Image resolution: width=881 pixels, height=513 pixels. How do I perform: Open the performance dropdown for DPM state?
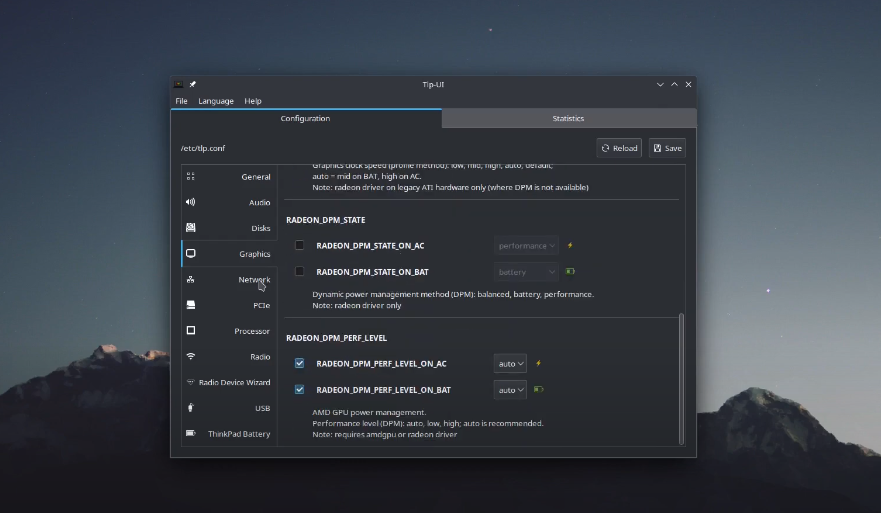[x=527, y=245]
